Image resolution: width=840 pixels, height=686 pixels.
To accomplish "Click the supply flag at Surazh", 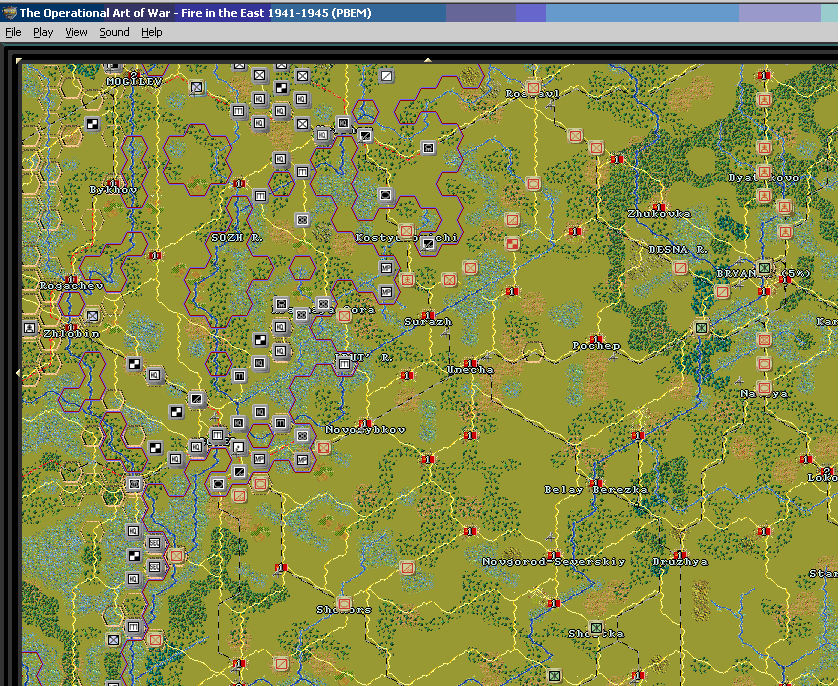I will pos(428,315).
